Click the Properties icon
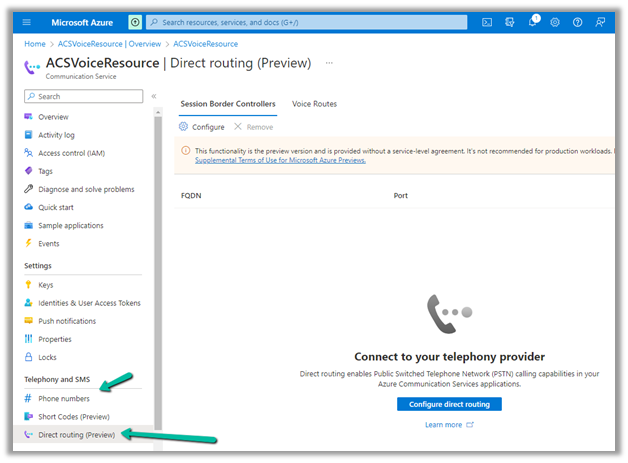The image size is (628, 463). click(28, 339)
